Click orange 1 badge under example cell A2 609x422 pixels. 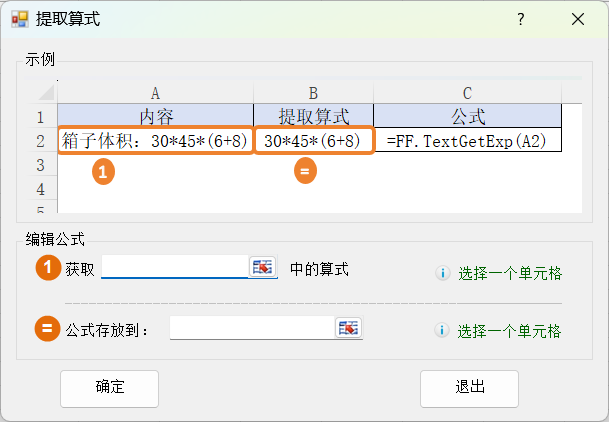(x=104, y=171)
